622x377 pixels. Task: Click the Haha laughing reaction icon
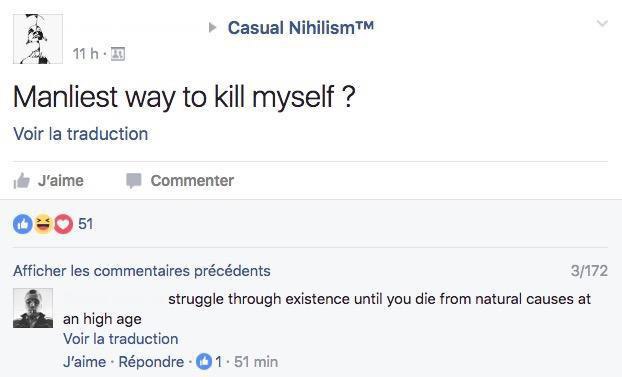(43, 224)
